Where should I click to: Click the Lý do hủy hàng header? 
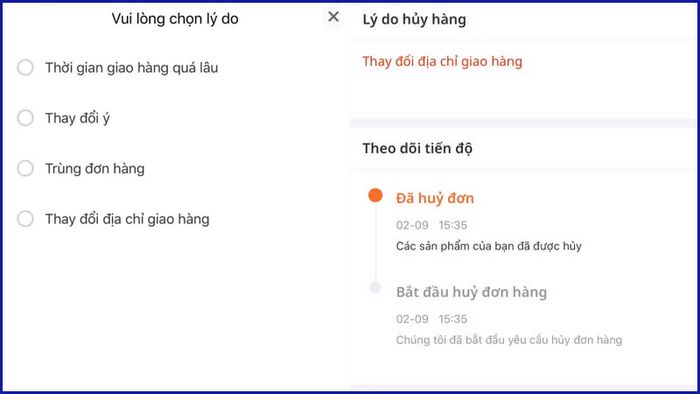[x=414, y=20]
